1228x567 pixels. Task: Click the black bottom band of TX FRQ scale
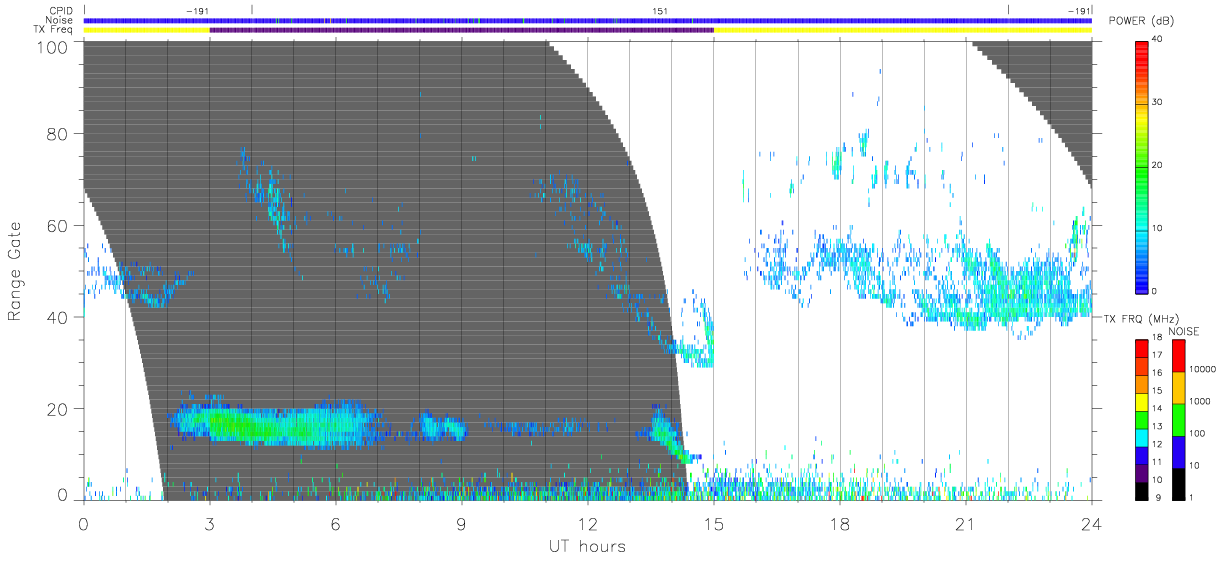click(x=1142, y=491)
